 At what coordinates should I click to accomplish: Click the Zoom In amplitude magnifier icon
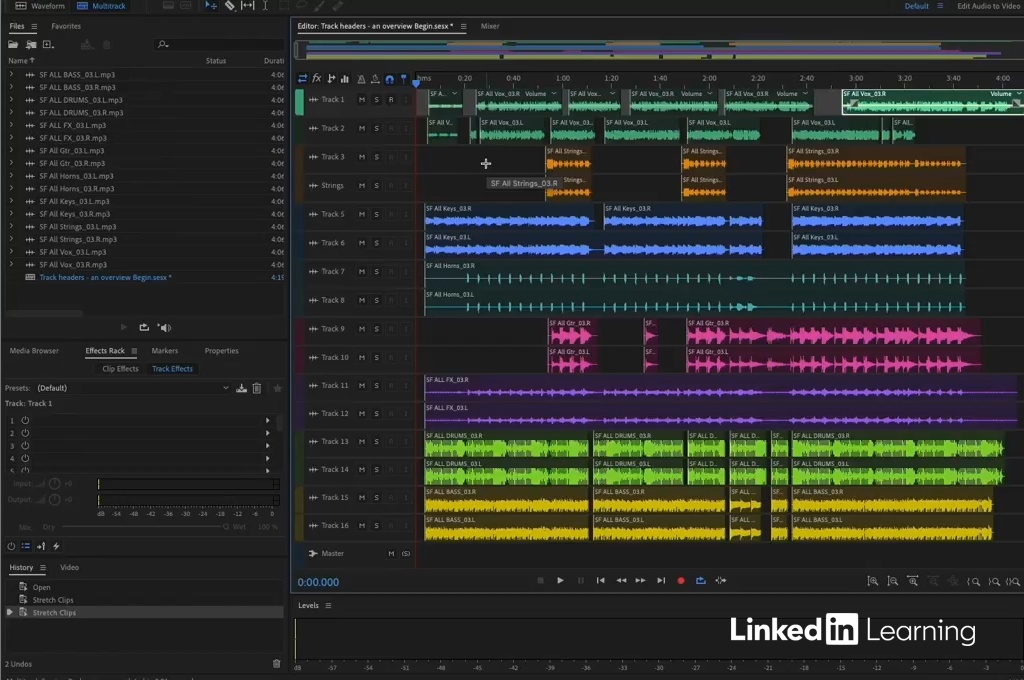[873, 581]
